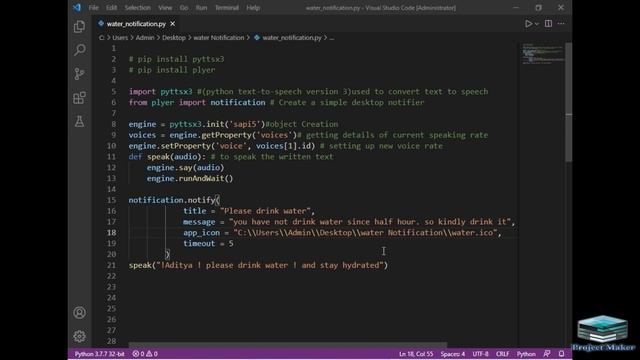640x360 pixels.
Task: Open the Help menu
Action: [x=253, y=7]
